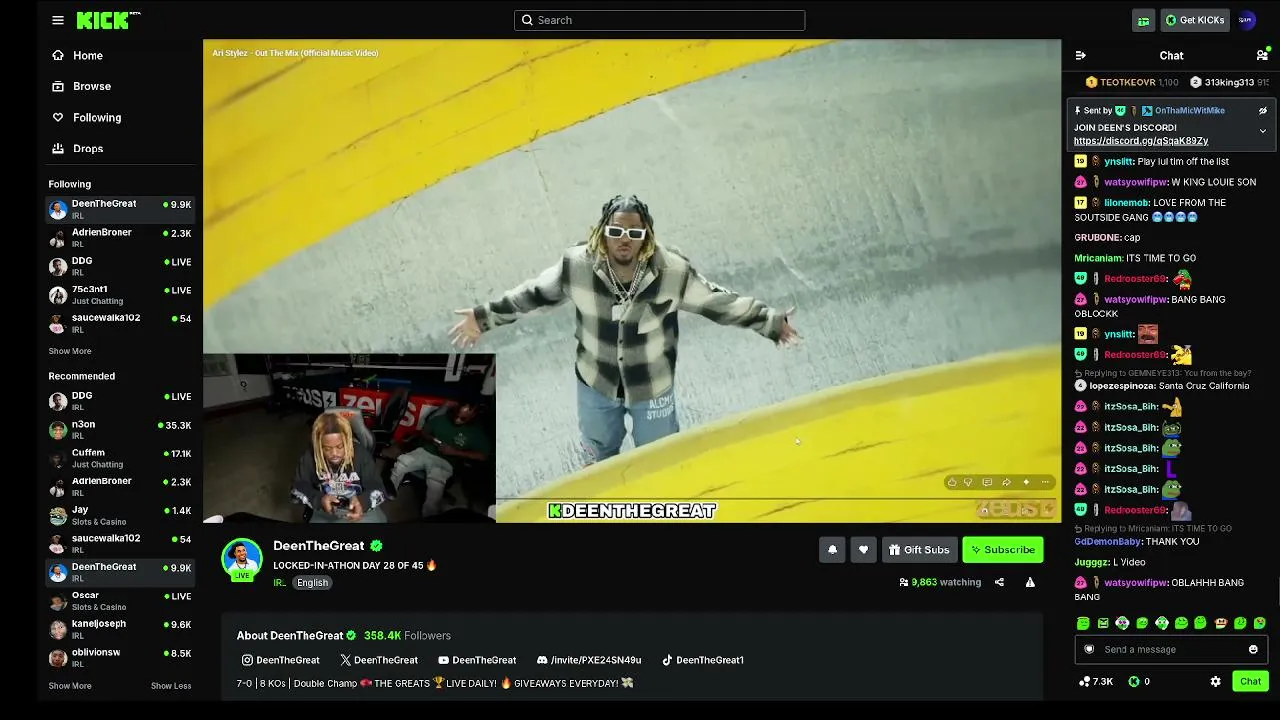
Task: Click the English language tag
Action: [x=312, y=583]
